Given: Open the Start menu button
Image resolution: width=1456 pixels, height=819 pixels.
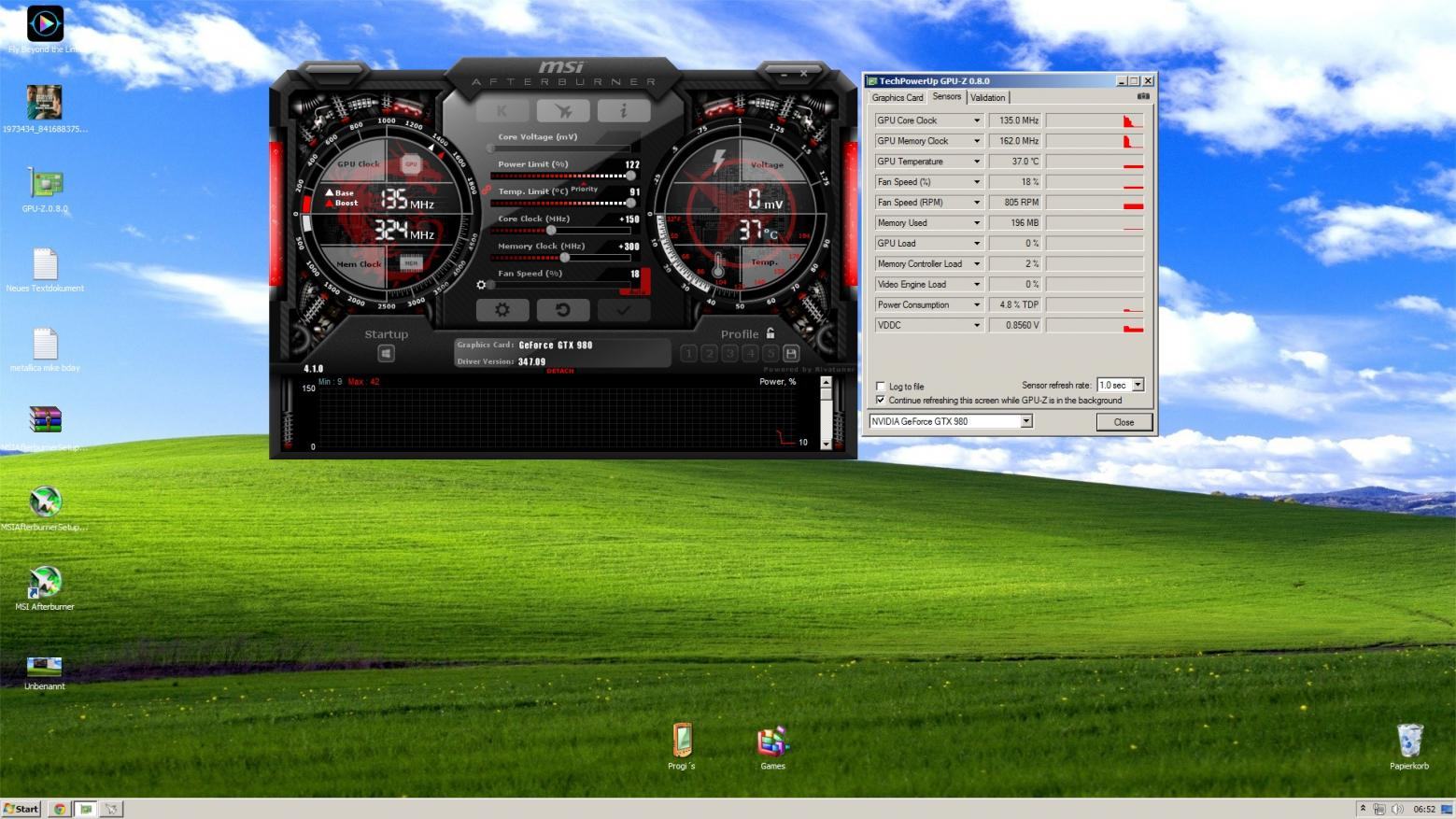Looking at the screenshot, I should tap(21, 809).
